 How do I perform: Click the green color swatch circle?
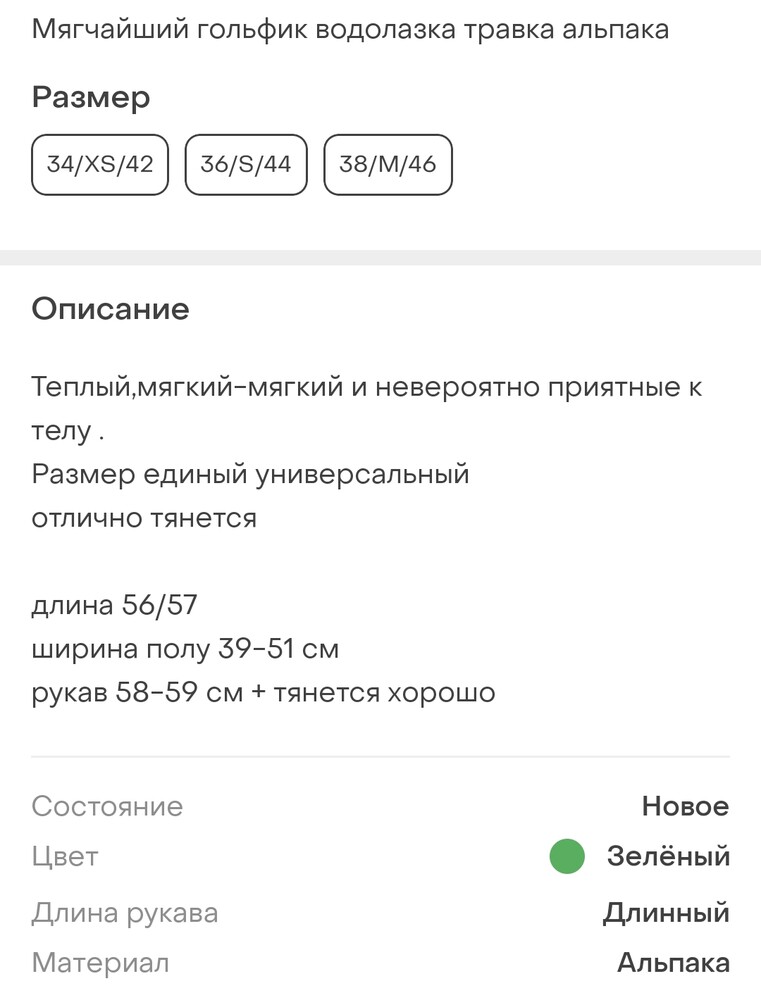[567, 857]
